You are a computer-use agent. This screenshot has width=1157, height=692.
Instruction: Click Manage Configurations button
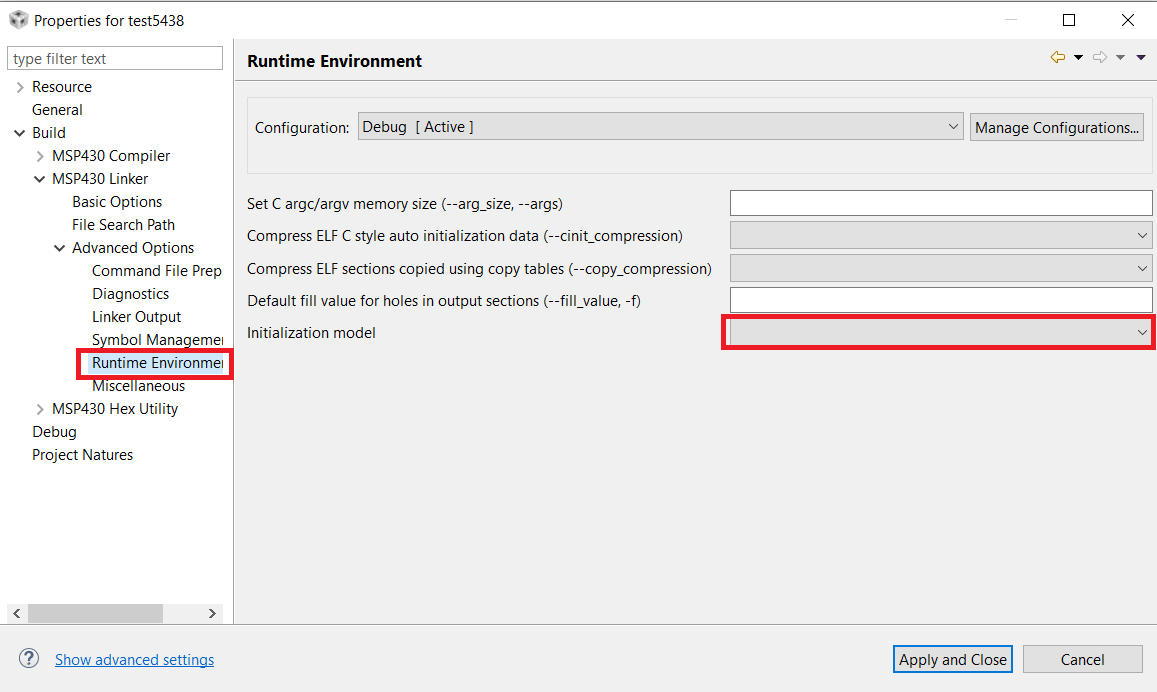1057,127
